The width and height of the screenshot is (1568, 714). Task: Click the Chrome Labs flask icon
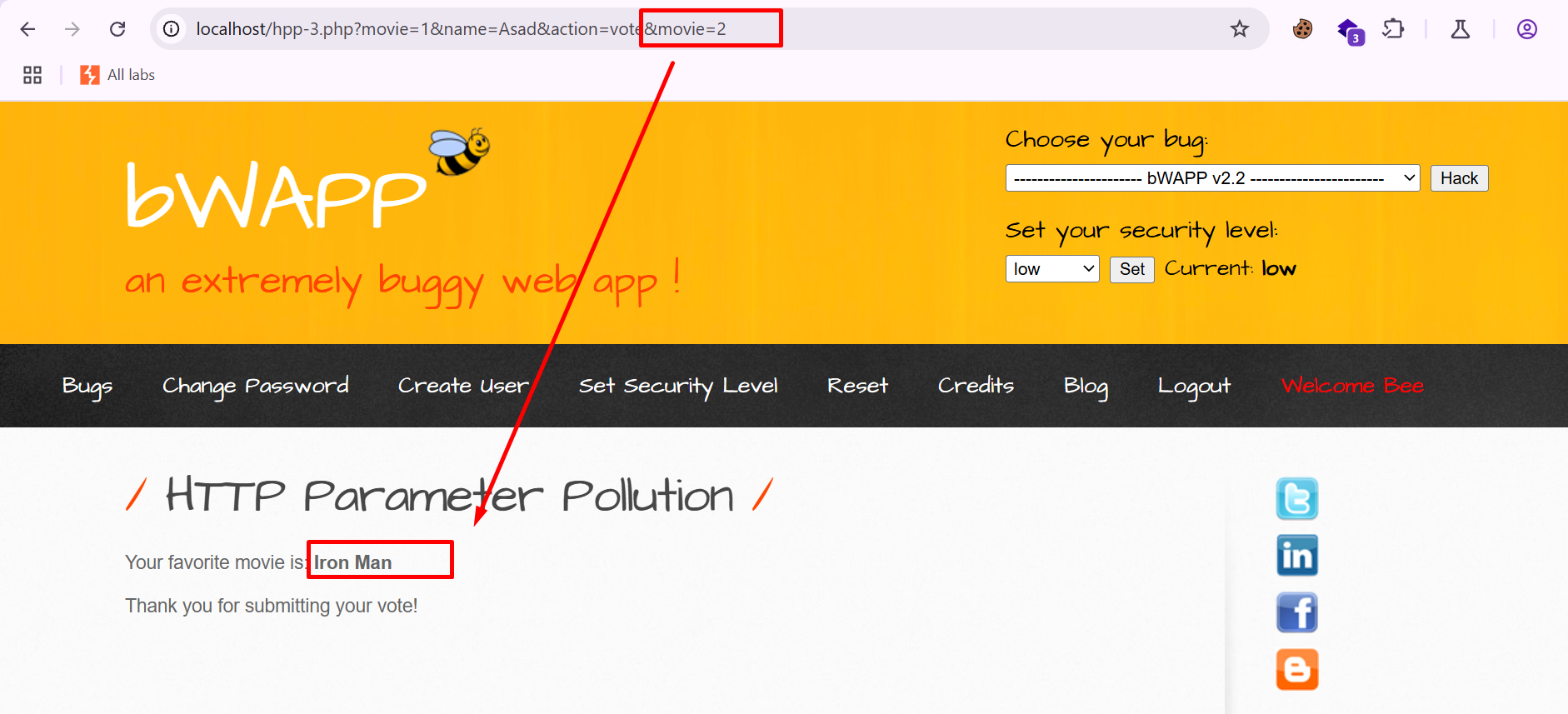[1460, 29]
